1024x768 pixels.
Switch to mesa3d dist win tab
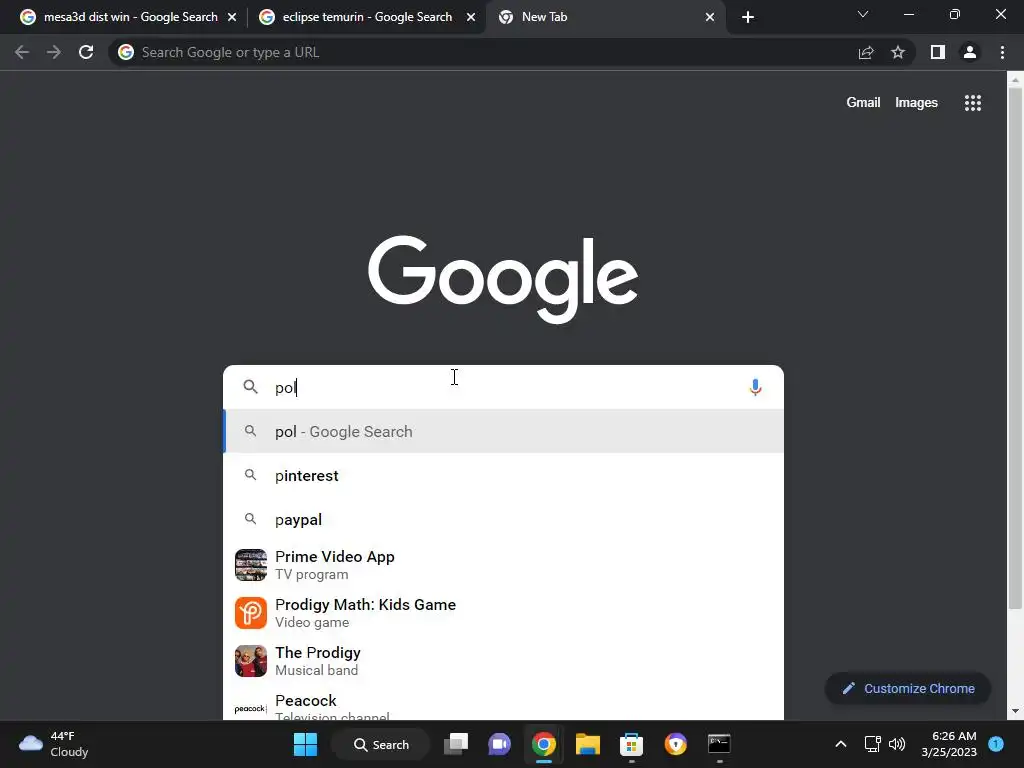point(129,17)
